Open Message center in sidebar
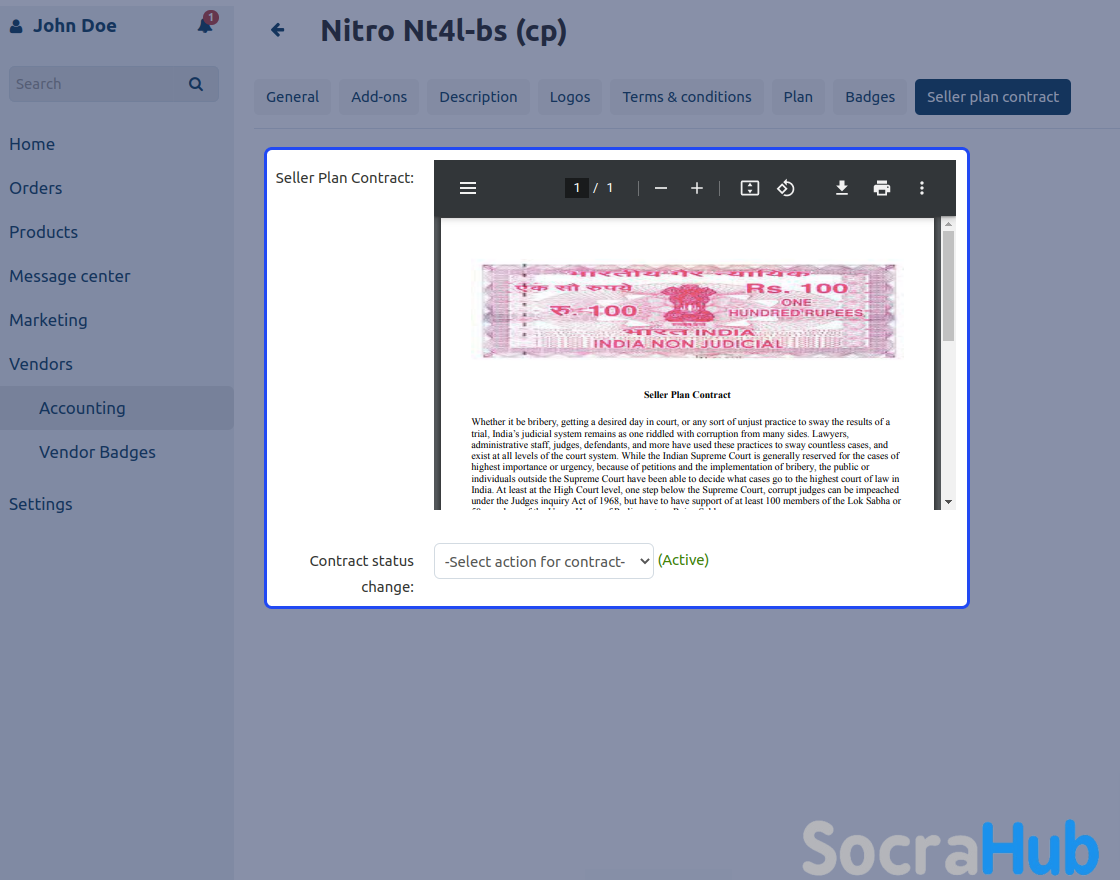 70,276
